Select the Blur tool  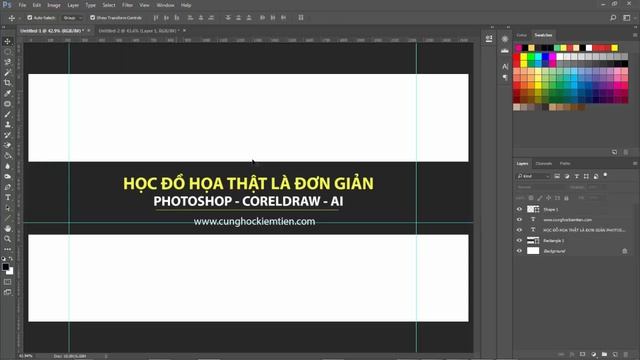(x=7, y=166)
